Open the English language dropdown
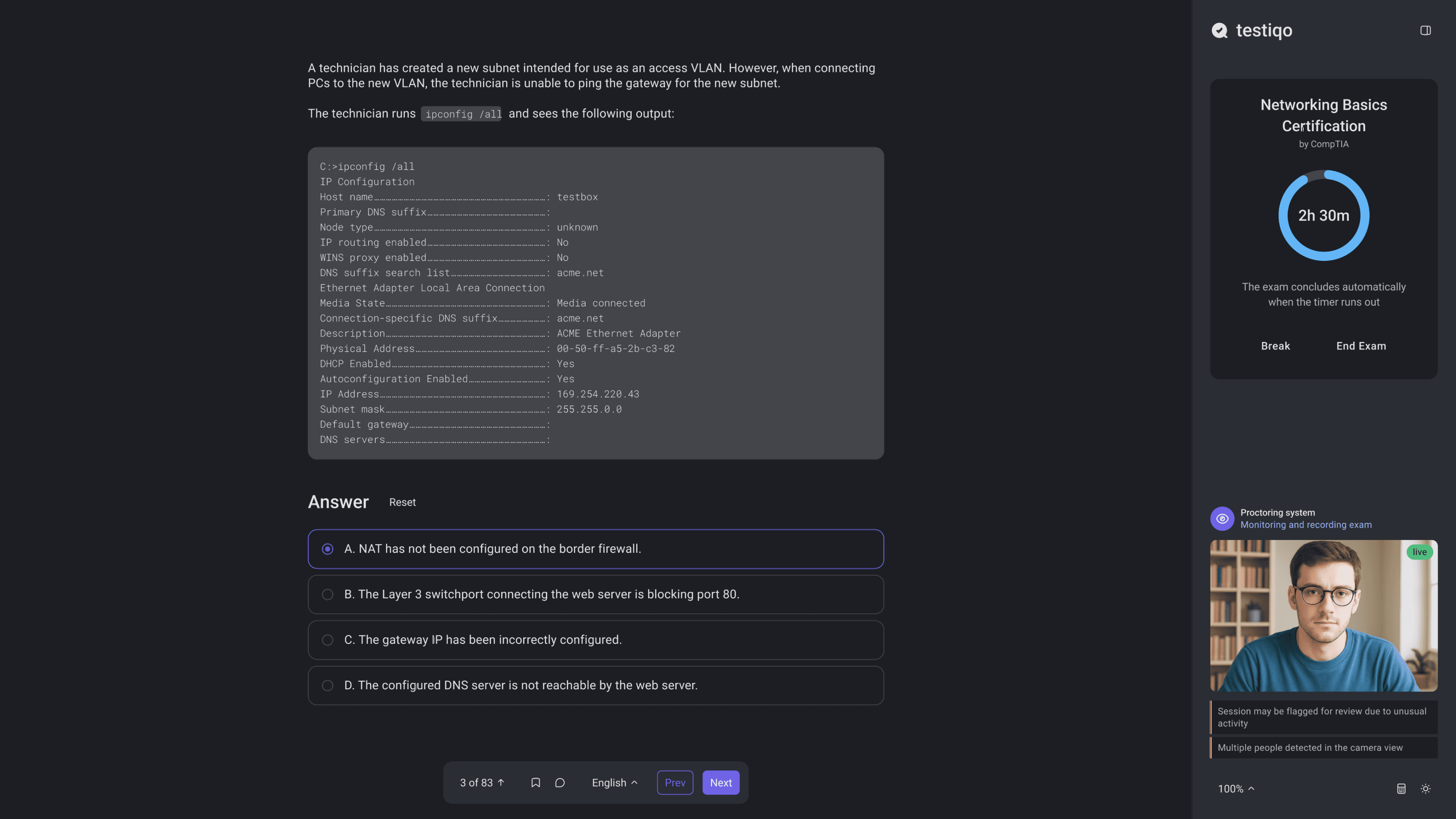This screenshot has height=819, width=1456. tap(614, 782)
